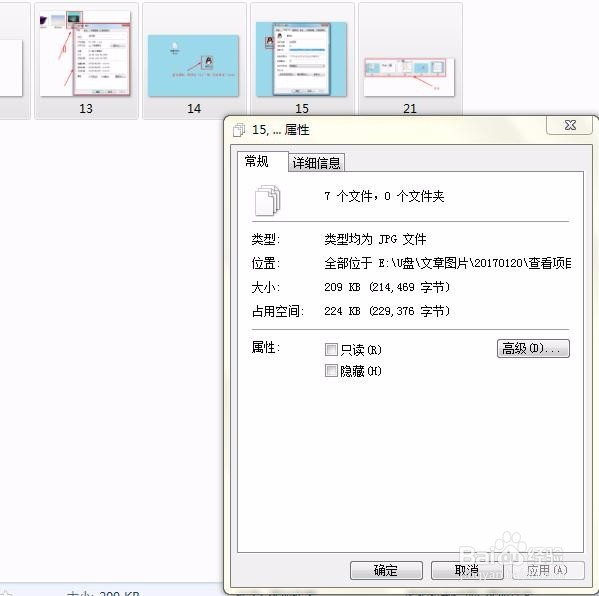Close the 属性 properties dialog

(570, 125)
